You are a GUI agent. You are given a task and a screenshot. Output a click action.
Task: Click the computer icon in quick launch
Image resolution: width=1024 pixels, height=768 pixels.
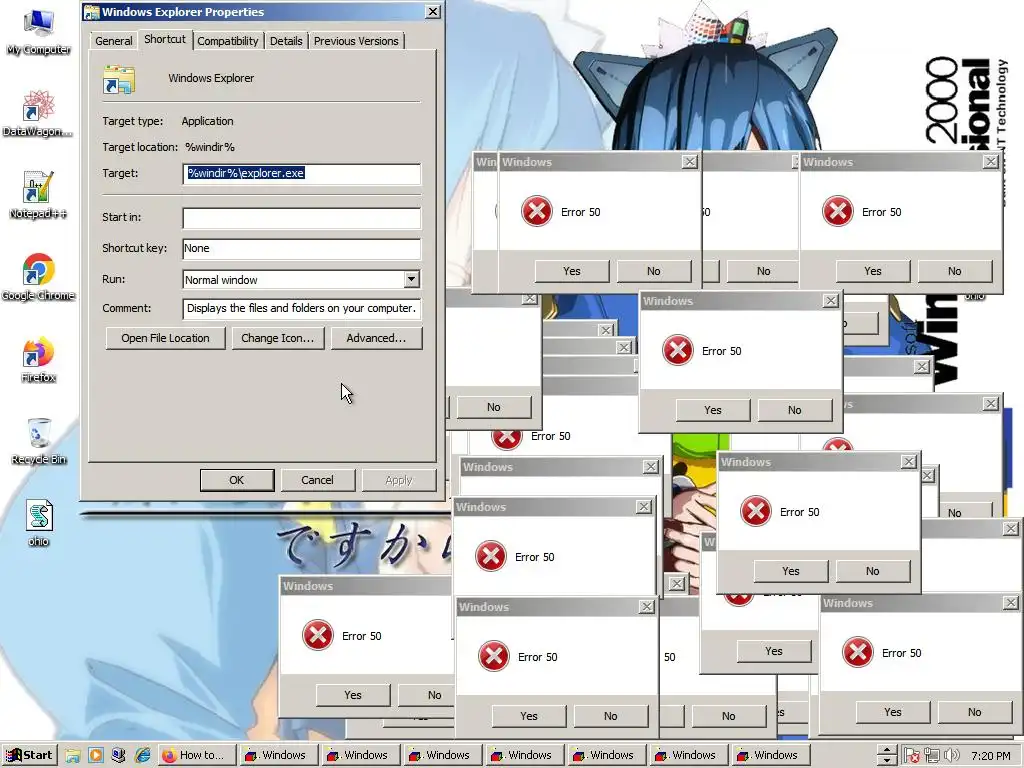pyautogui.click(x=118, y=756)
